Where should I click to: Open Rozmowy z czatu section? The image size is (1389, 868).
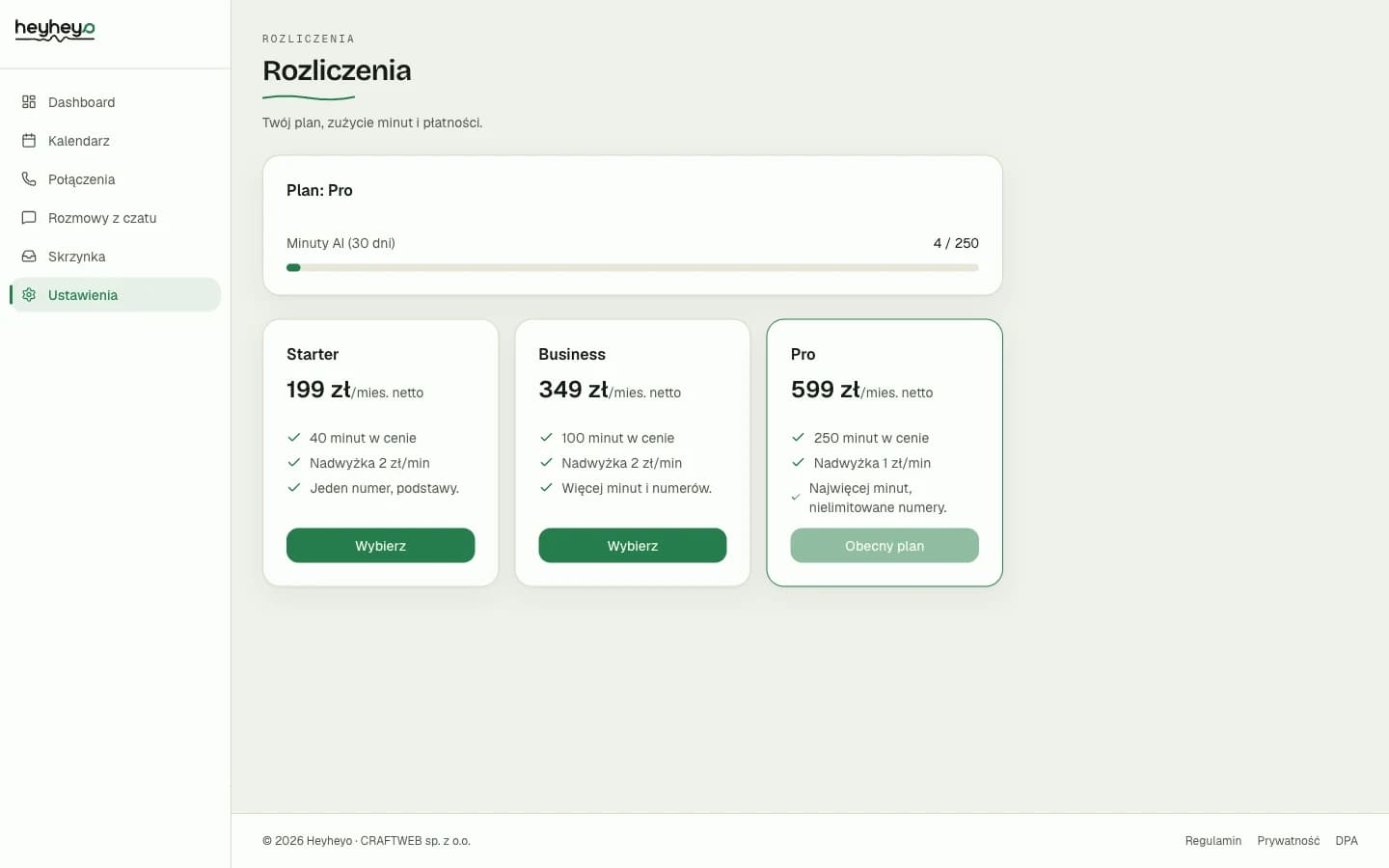tap(116, 218)
